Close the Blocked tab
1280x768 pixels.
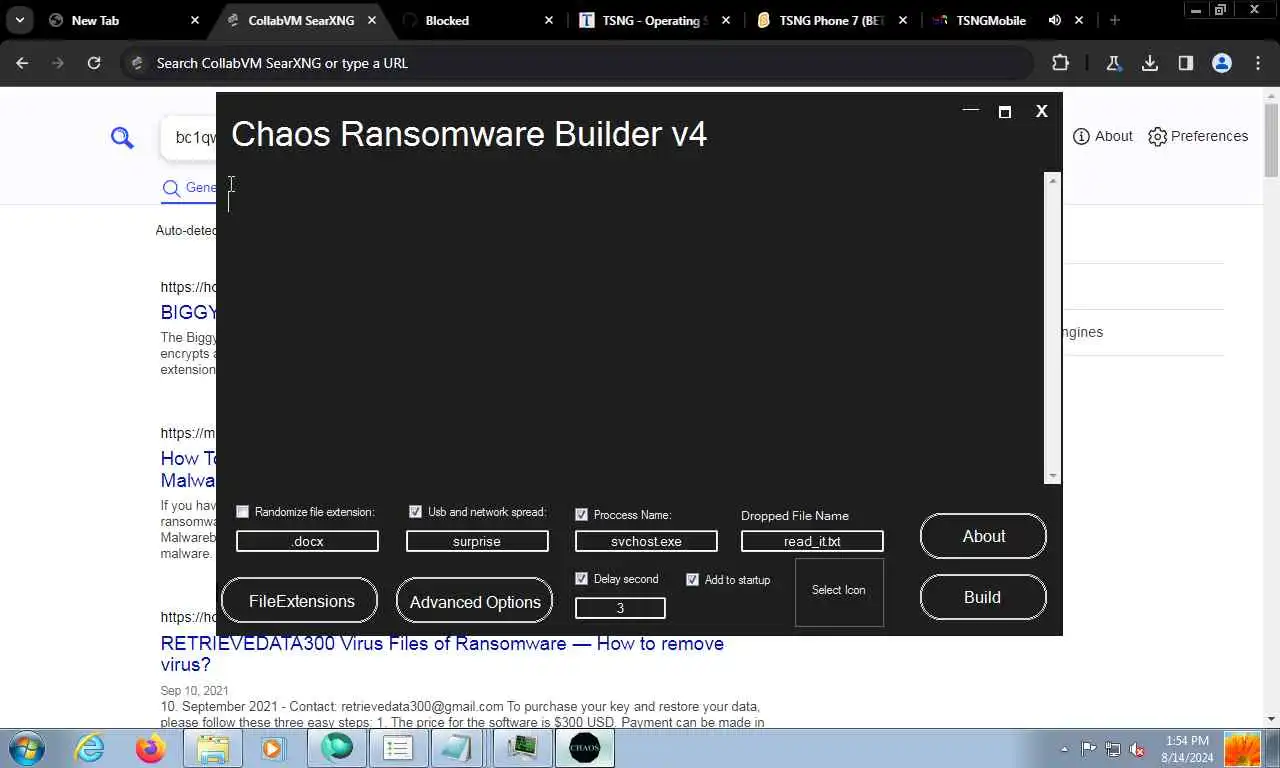pos(549,20)
